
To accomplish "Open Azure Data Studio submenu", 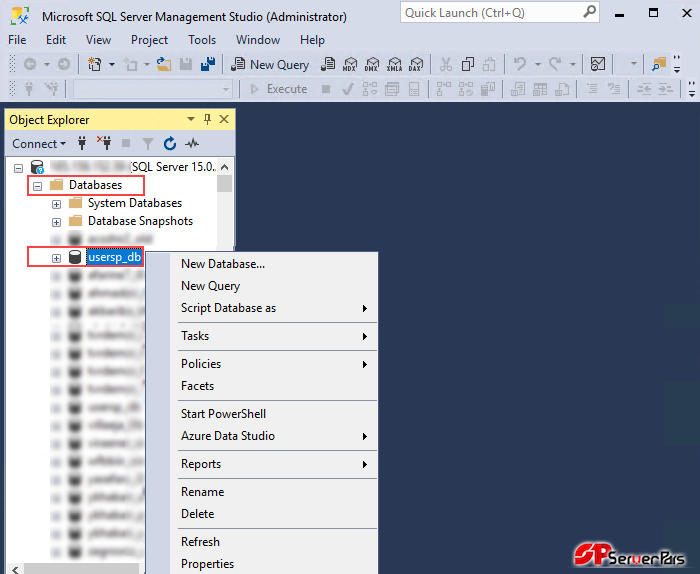I will pyautogui.click(x=274, y=436).
